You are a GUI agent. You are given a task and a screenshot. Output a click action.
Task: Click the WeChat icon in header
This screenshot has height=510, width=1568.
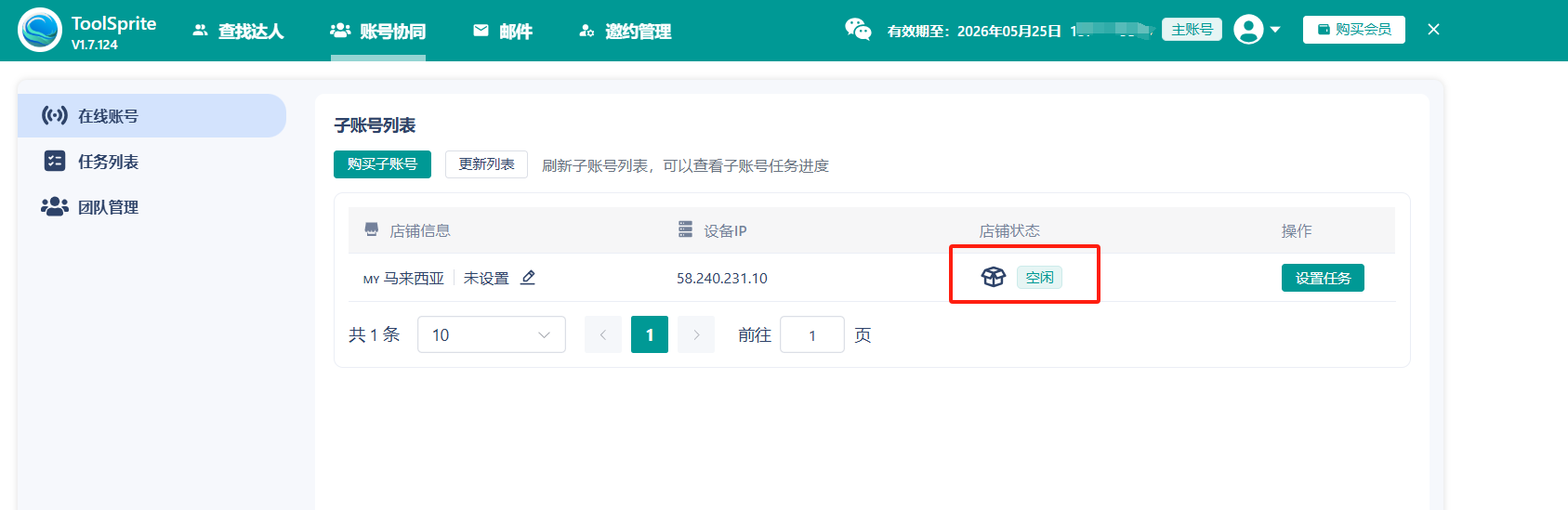coord(857,30)
